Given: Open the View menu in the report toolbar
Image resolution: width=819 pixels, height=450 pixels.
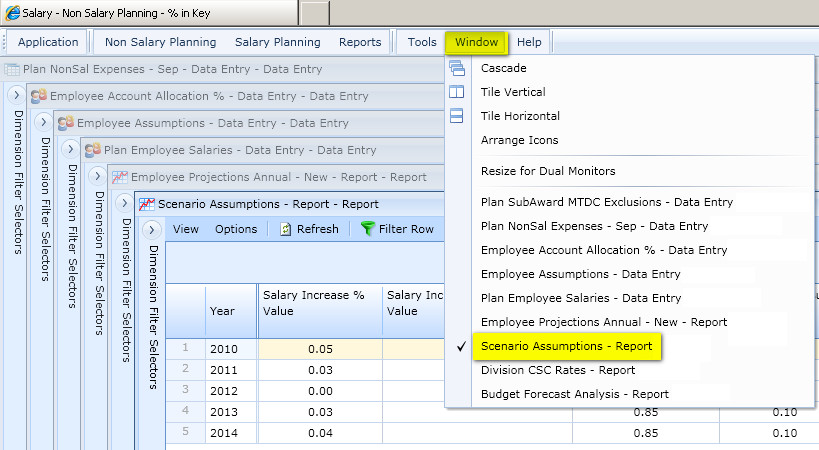Looking at the screenshot, I should click(186, 229).
